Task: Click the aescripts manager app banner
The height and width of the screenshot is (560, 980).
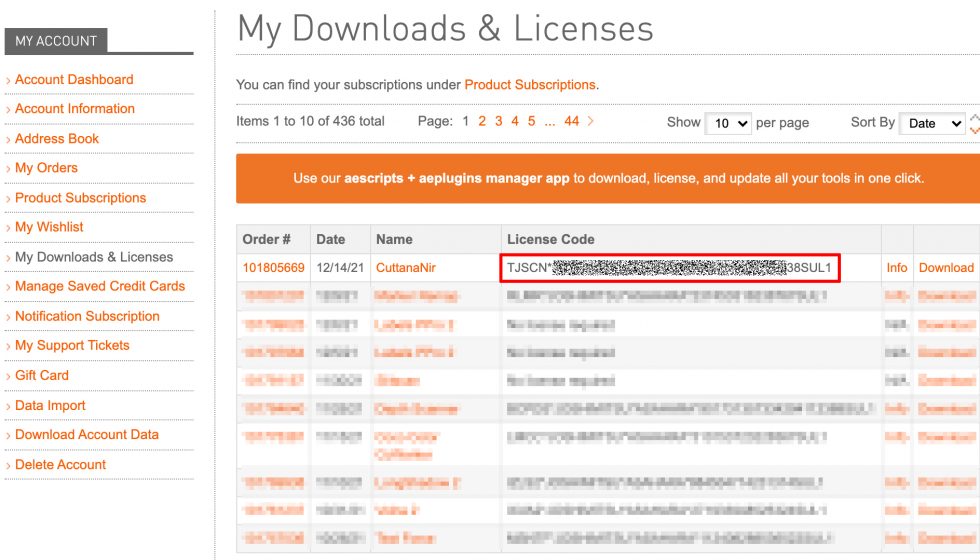Action: (x=608, y=179)
